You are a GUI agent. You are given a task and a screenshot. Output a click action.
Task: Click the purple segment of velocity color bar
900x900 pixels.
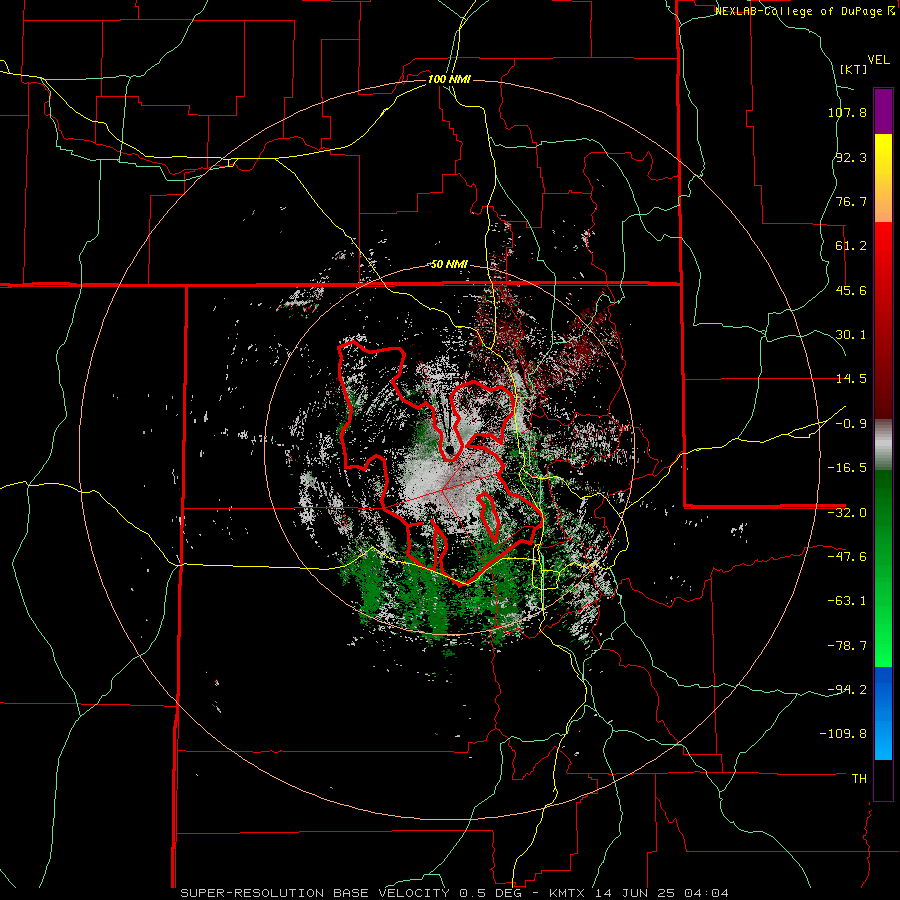[883, 111]
